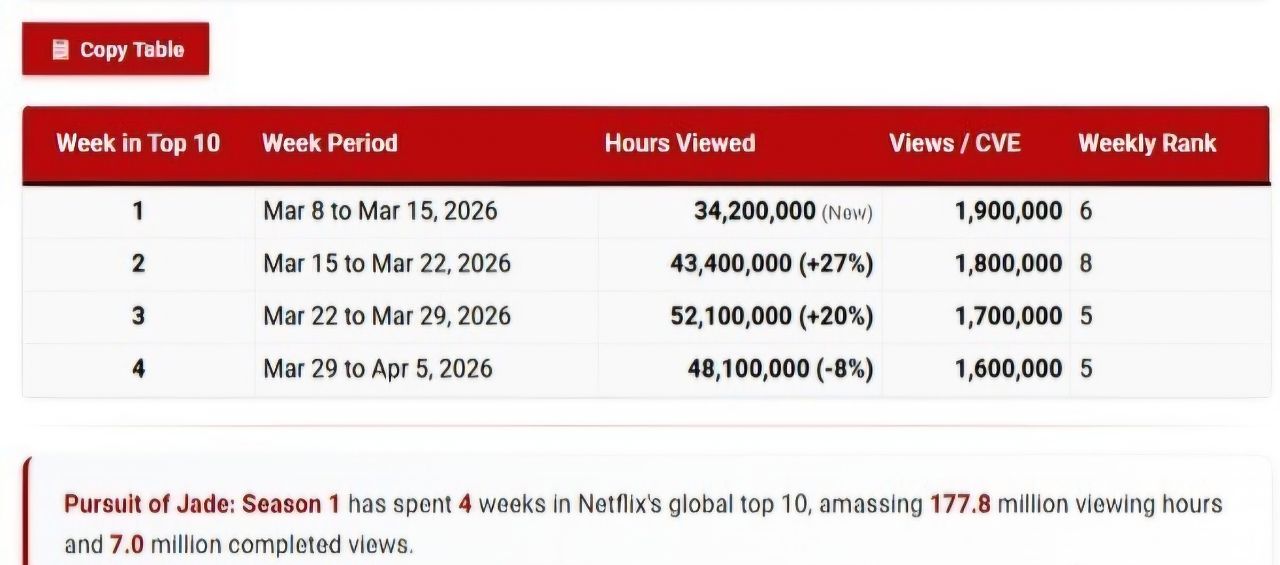
Task: Click the Week Period column header
Action: pos(330,143)
